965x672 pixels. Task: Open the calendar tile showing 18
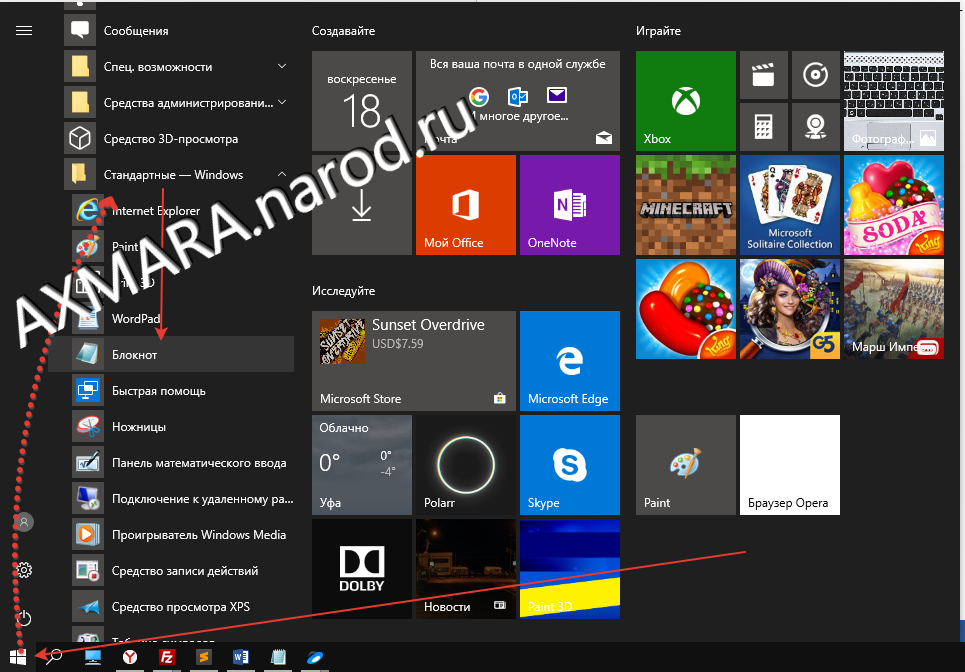362,101
